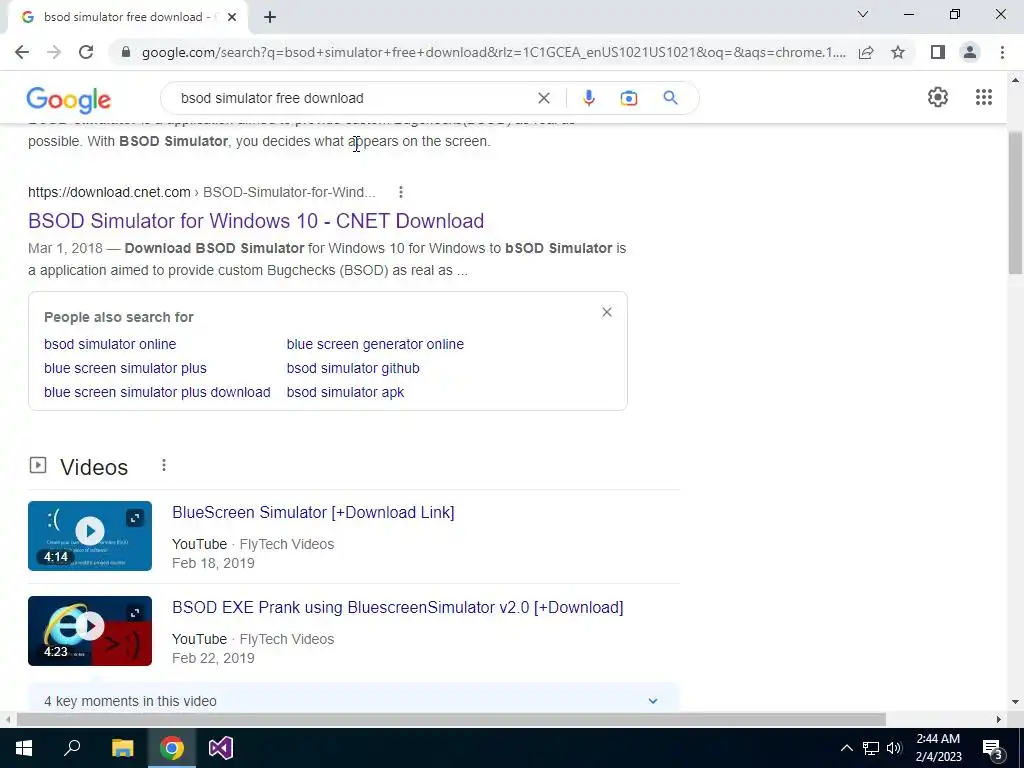Share this page using the share icon

click(866, 52)
